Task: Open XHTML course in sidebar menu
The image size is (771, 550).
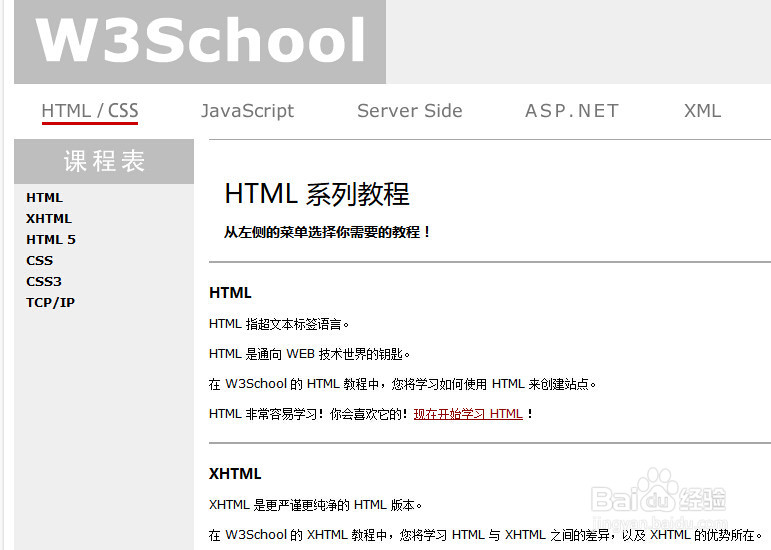Action: (x=49, y=219)
